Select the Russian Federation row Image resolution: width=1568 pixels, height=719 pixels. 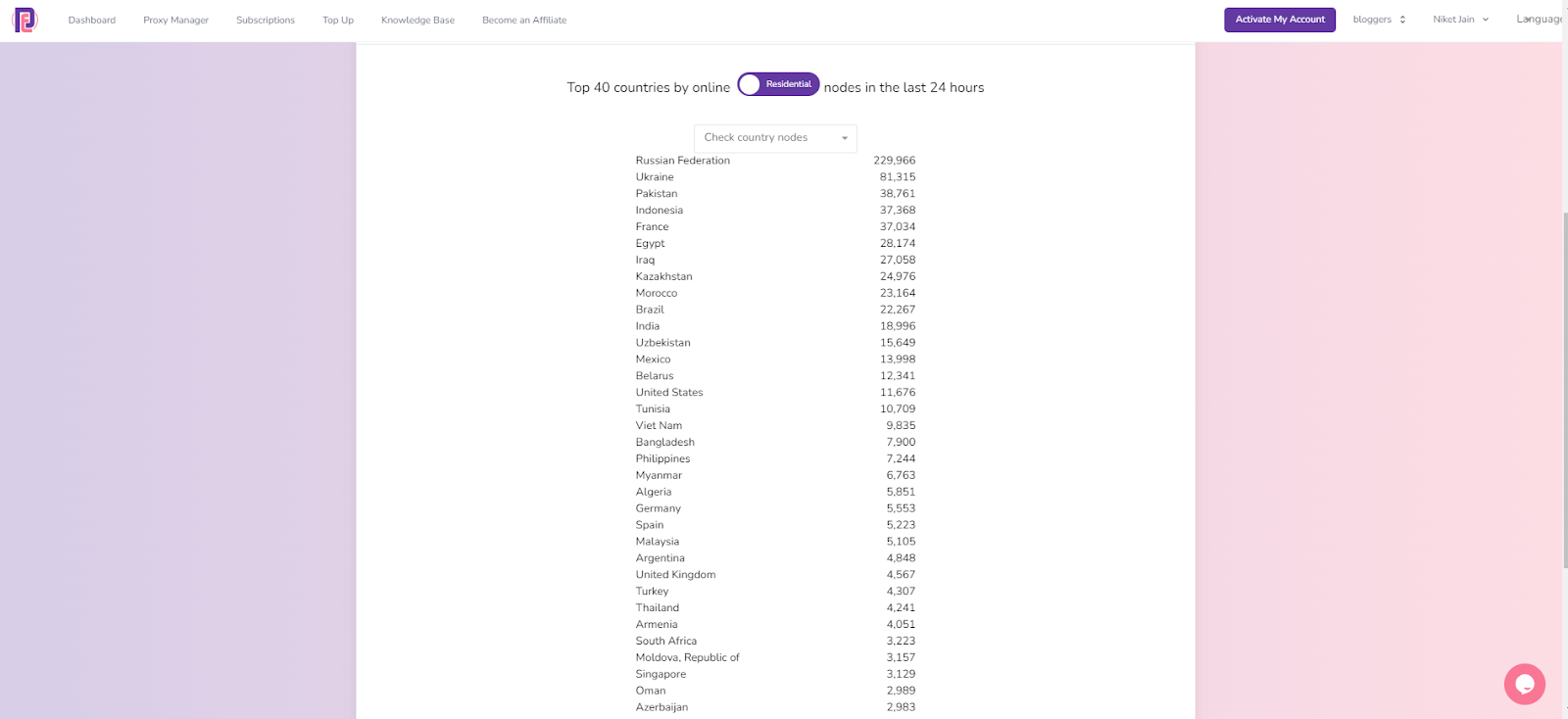683,161
